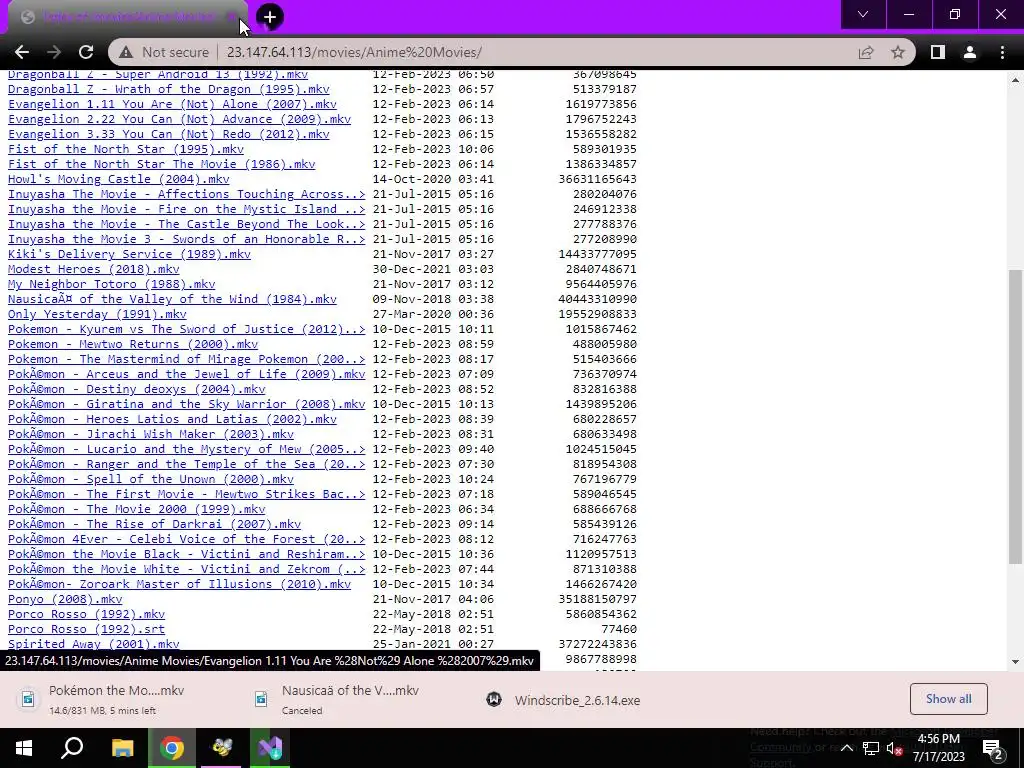Open Windows taskbar search
Viewport: 1024px width, 768px height.
tap(72, 748)
